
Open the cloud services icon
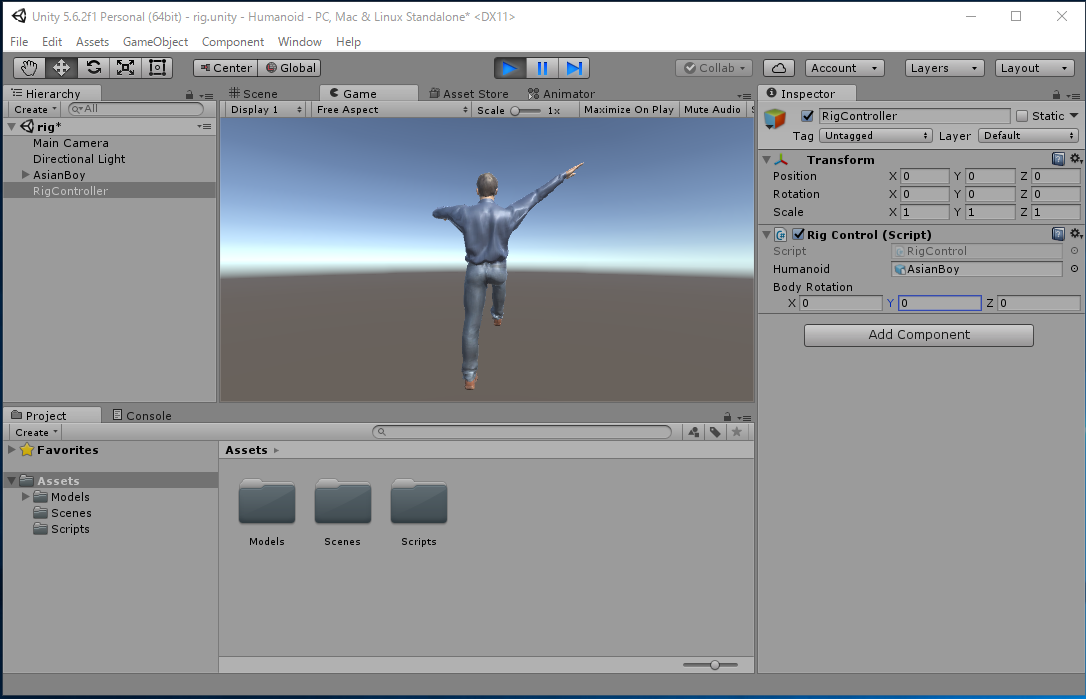779,68
